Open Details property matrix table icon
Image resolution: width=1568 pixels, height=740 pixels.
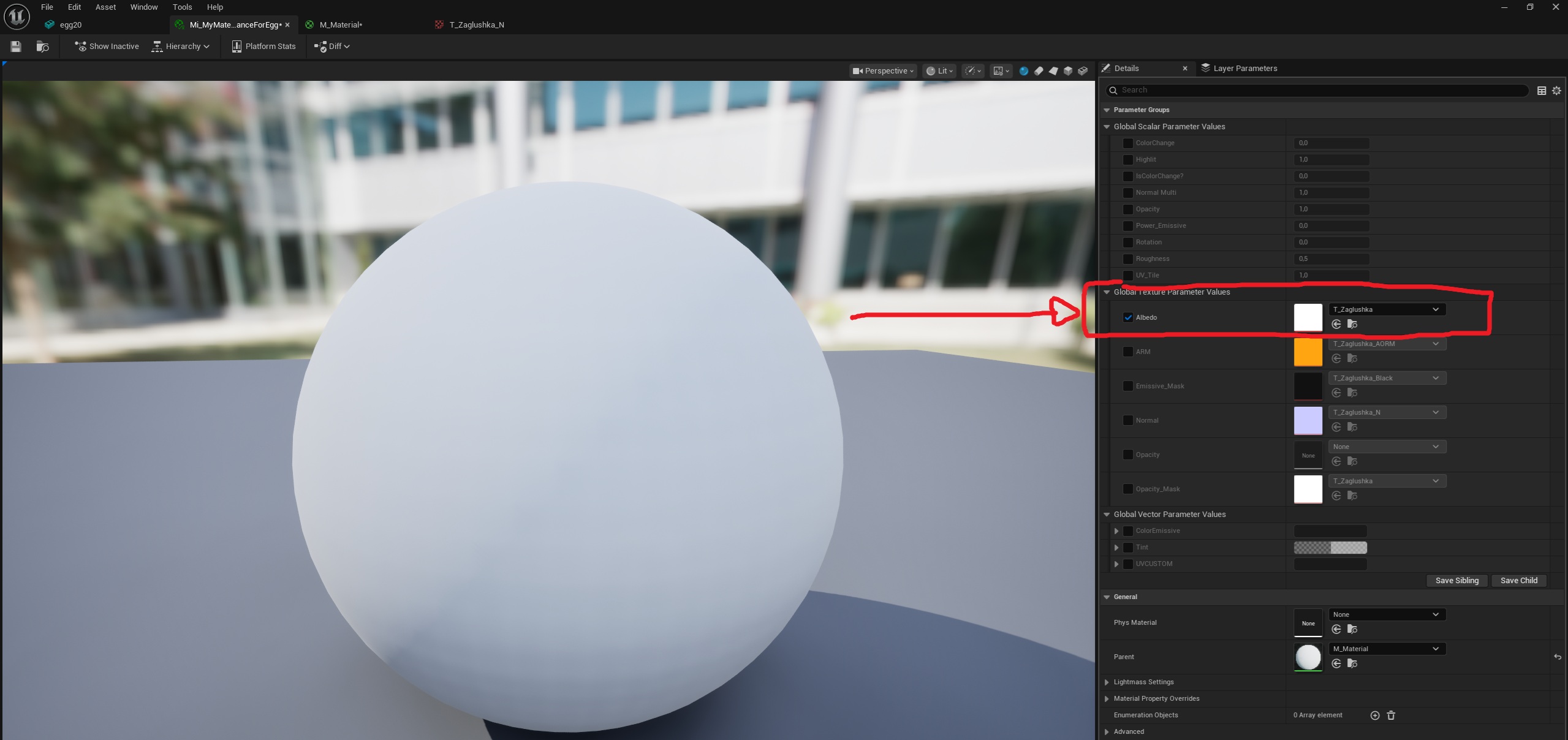(1542, 91)
